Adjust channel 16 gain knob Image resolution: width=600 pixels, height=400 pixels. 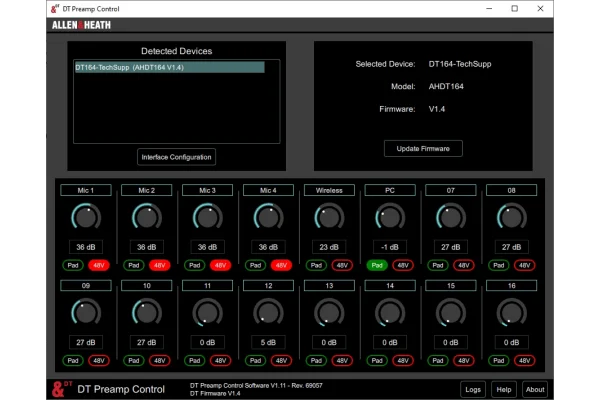tap(512, 312)
